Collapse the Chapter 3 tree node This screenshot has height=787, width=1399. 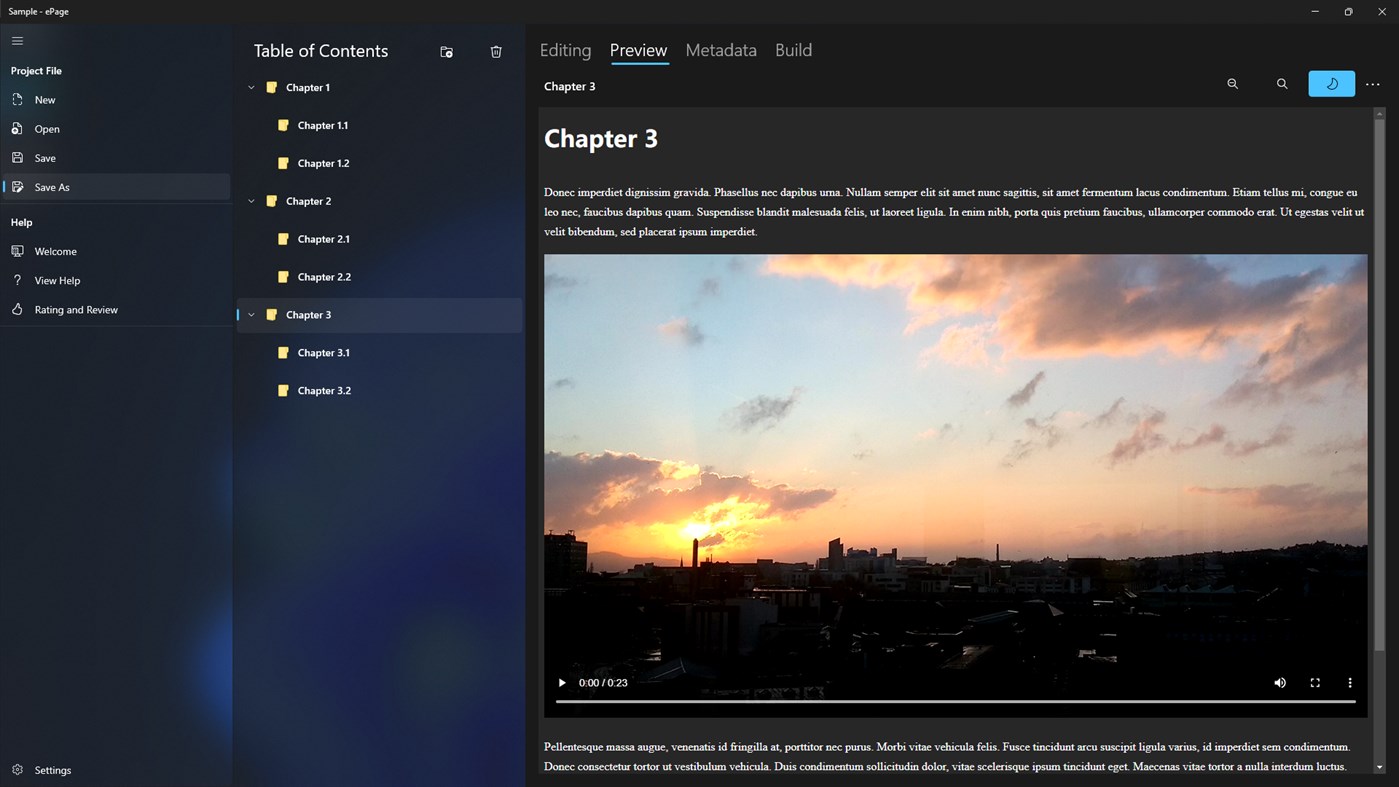[x=251, y=314]
